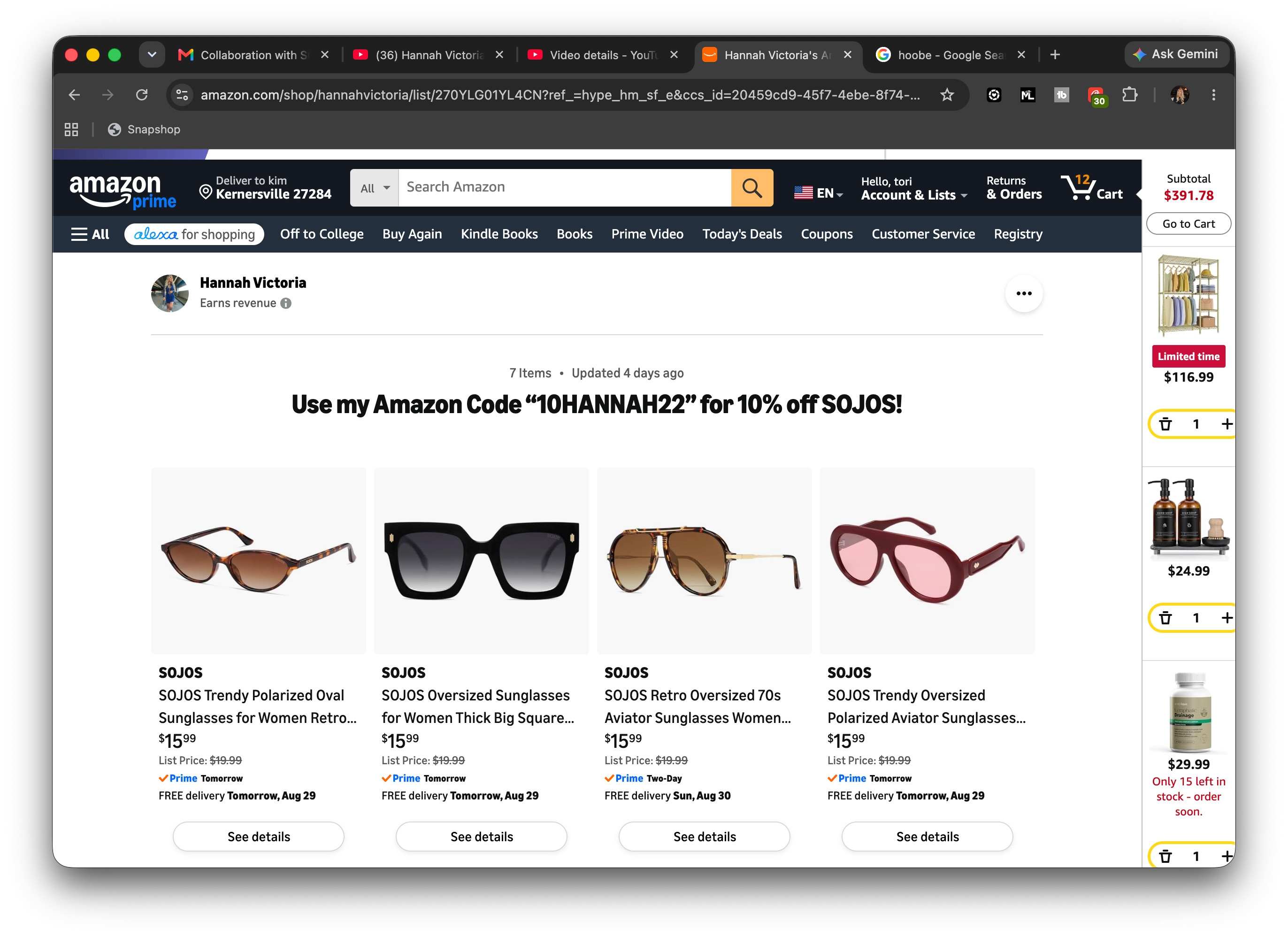See details for Oversized Thick Big Square Sunglasses
The width and height of the screenshot is (1288, 937).
(482, 837)
